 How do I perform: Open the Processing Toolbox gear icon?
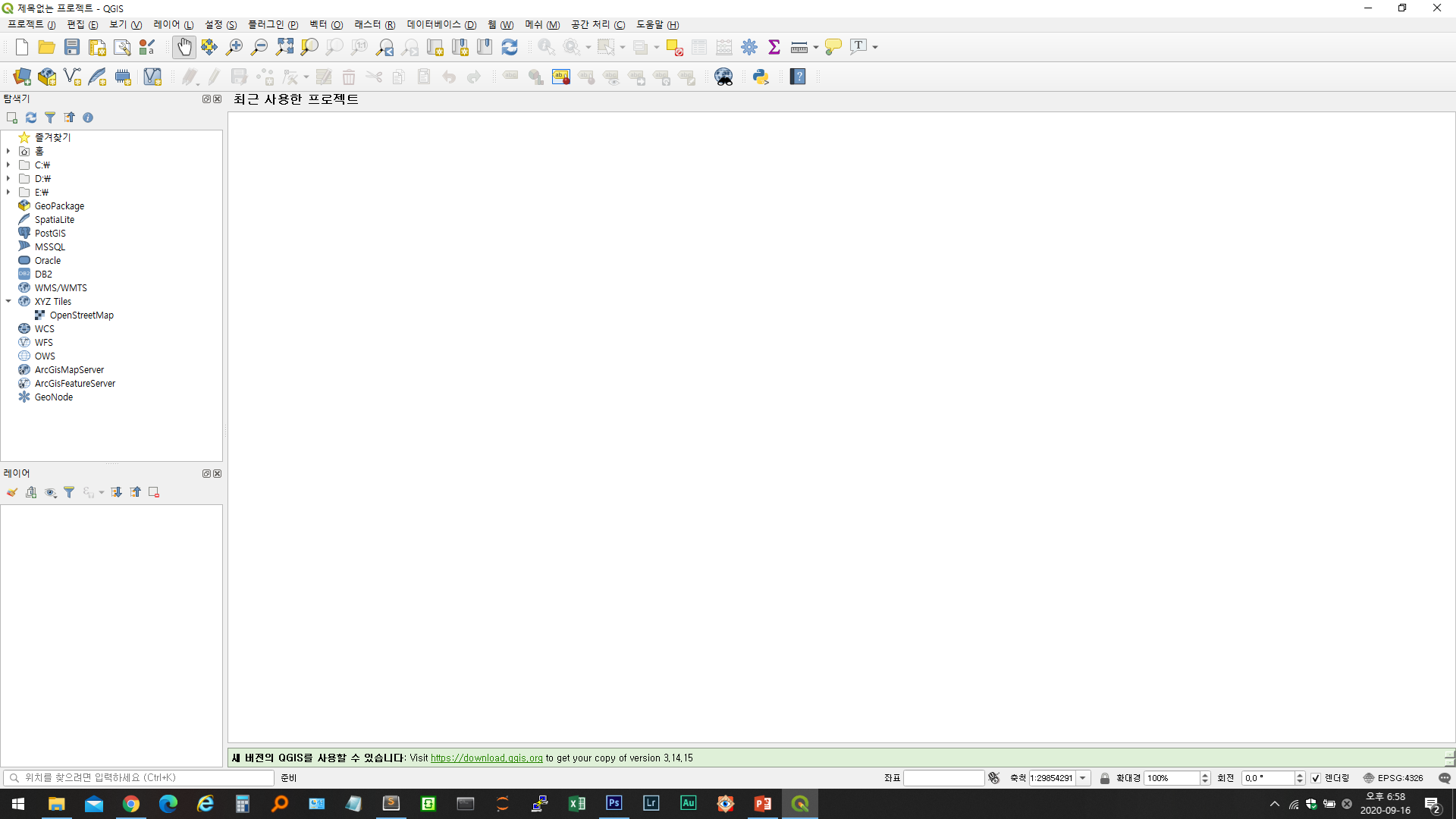pyautogui.click(x=749, y=47)
